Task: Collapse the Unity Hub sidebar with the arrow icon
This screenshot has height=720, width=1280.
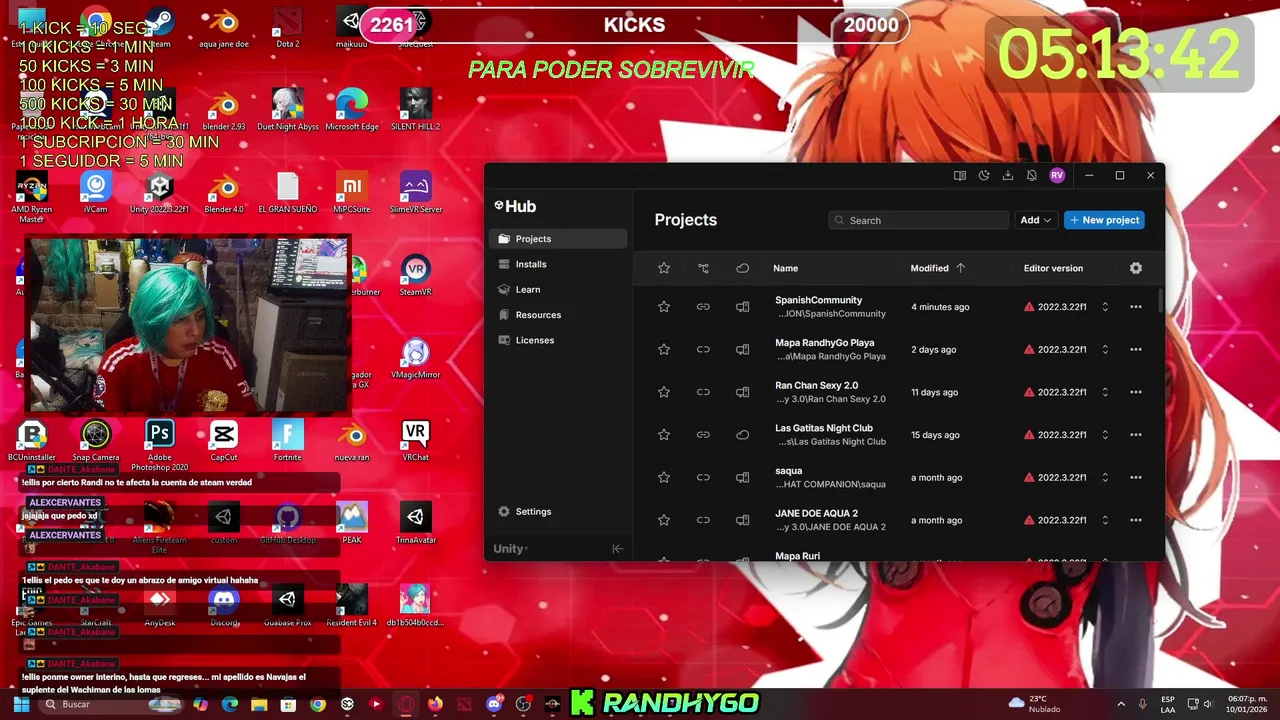Action: pos(617,549)
